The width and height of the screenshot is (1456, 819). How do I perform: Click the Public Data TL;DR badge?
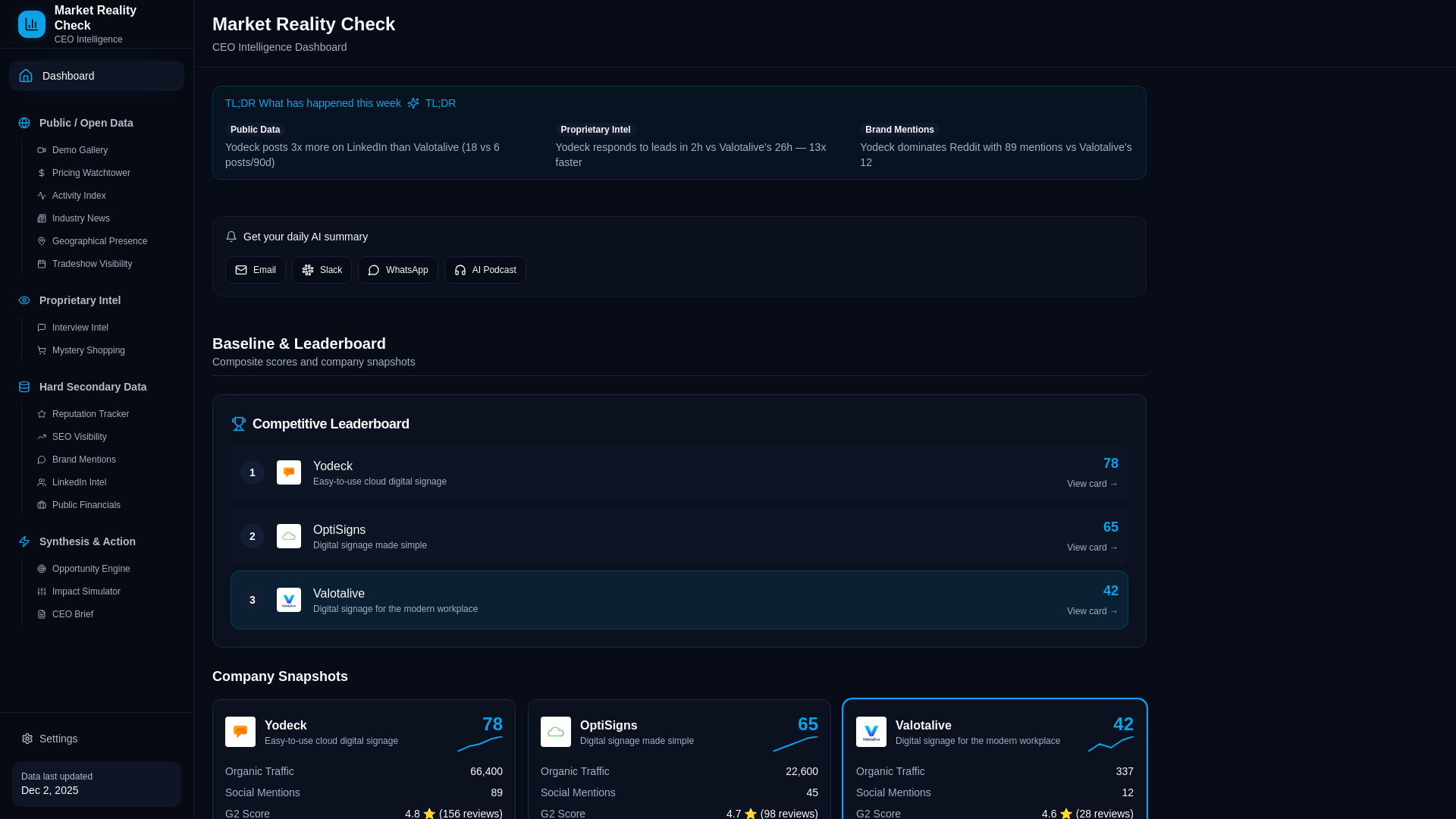click(x=255, y=130)
